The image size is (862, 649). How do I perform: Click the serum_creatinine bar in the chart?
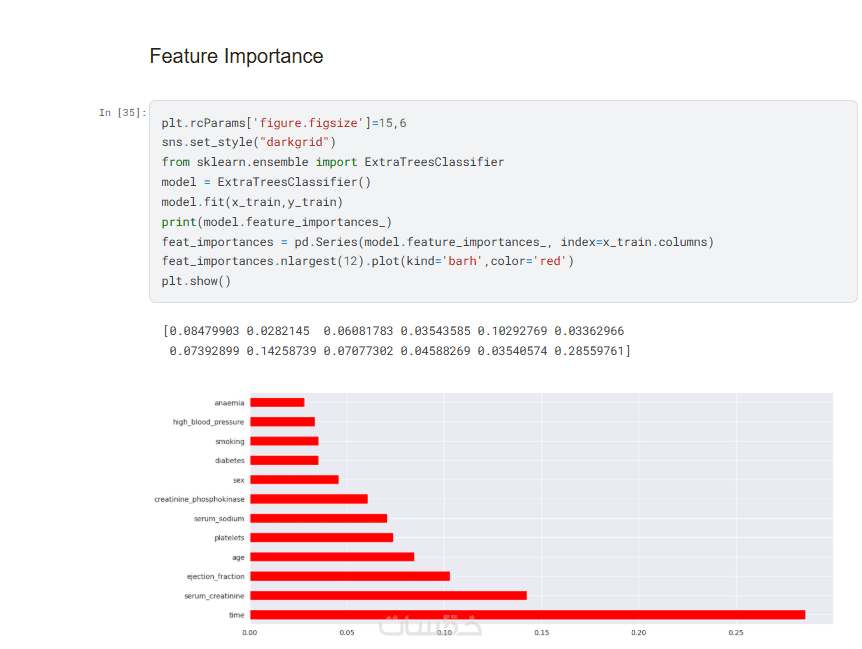click(x=388, y=596)
